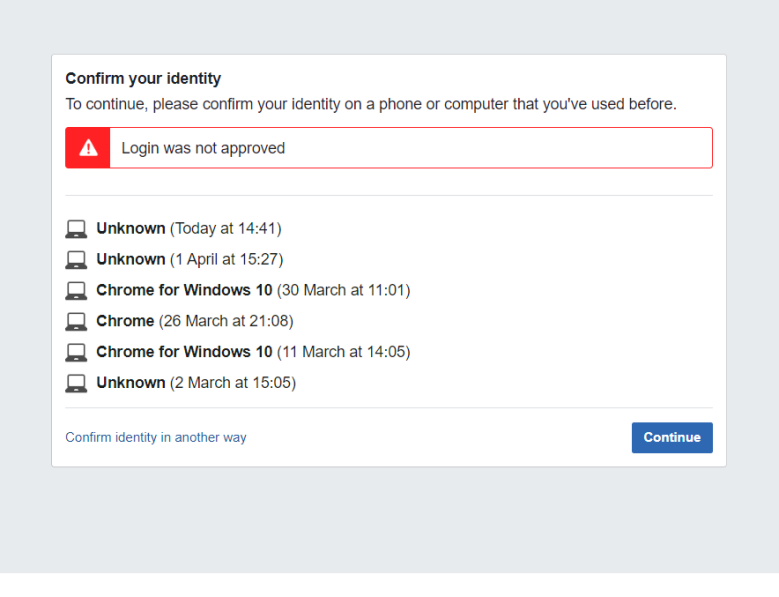This screenshot has height=597, width=779.
Task: Click laptop icon beside Chrome Windows 10 30 March
Action: point(76,291)
